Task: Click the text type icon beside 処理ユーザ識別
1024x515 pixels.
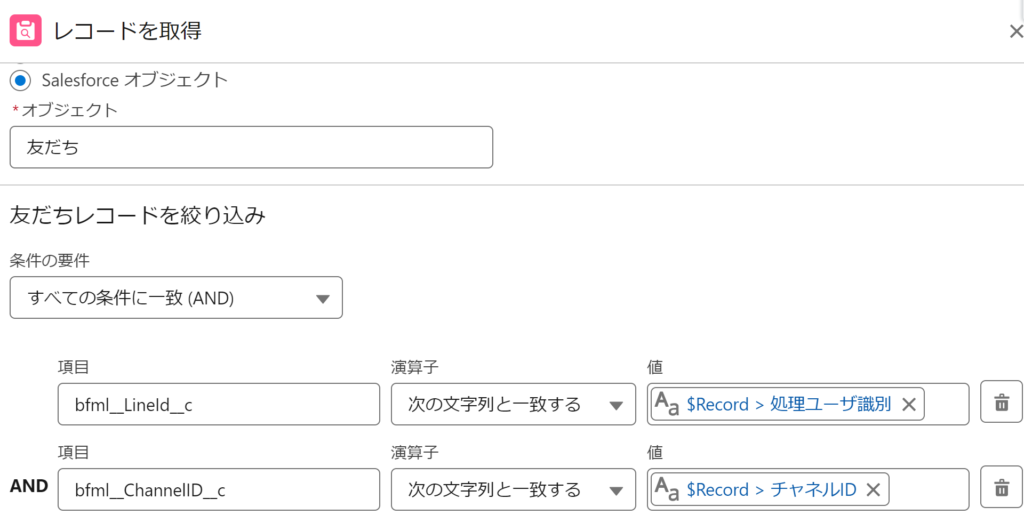Action: (668, 404)
